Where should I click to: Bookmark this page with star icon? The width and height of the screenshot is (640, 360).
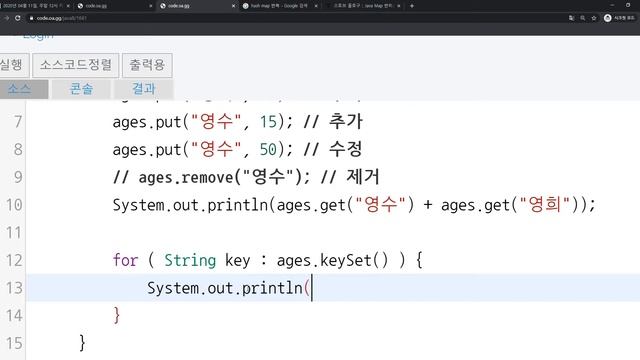click(x=594, y=18)
